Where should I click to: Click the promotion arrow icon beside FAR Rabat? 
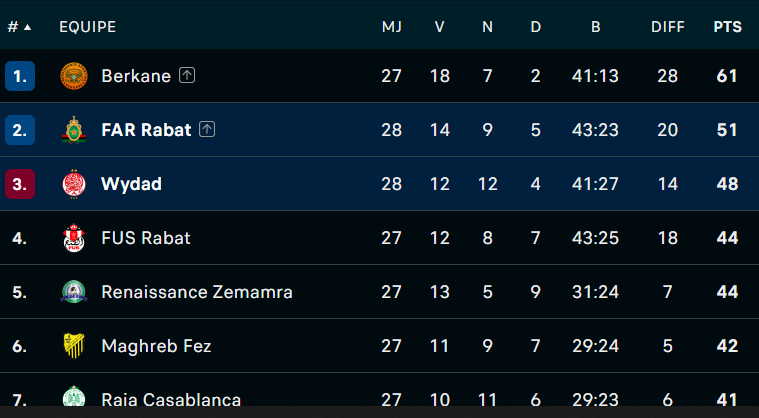coord(207,129)
